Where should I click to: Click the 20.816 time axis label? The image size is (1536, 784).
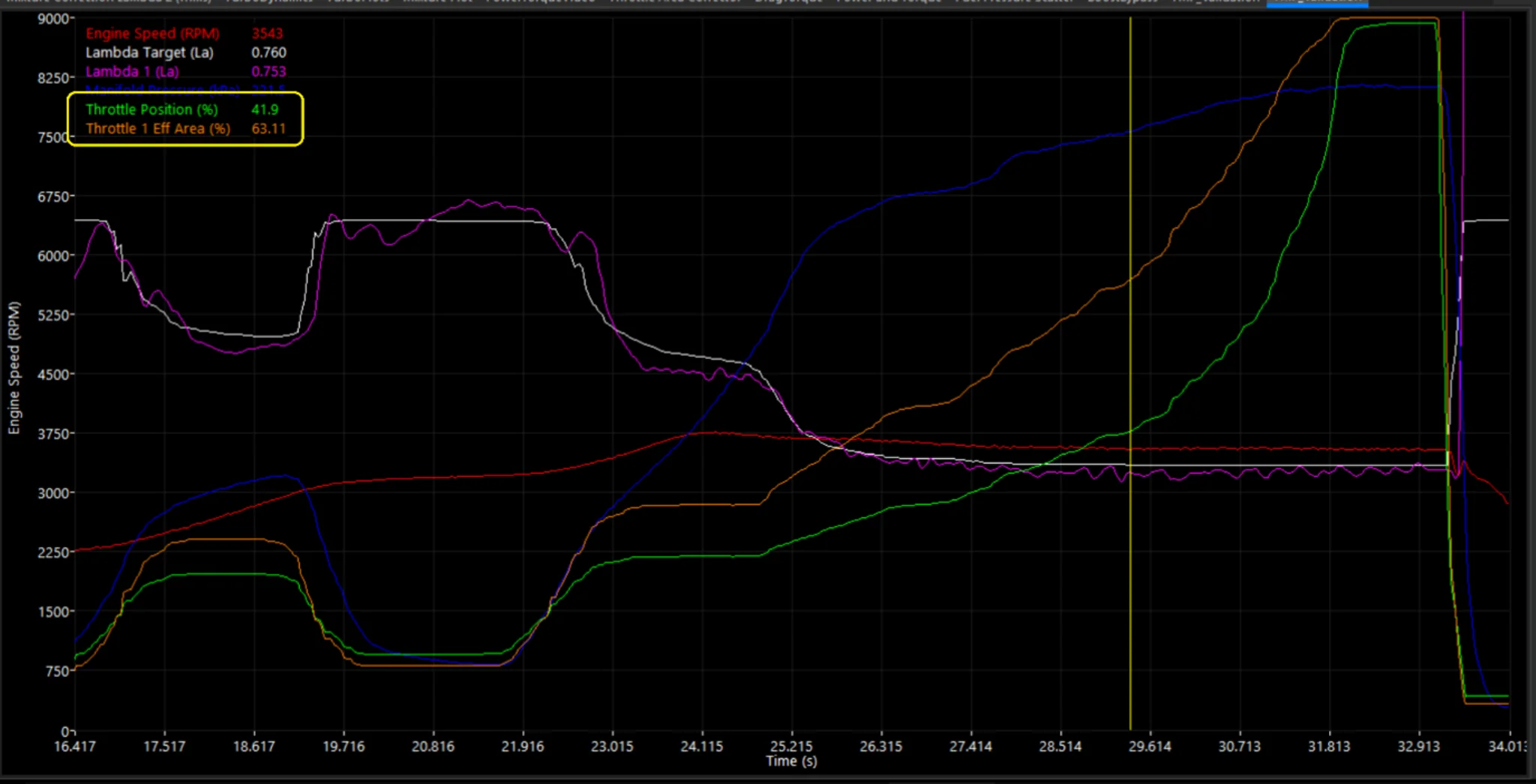[x=433, y=747]
